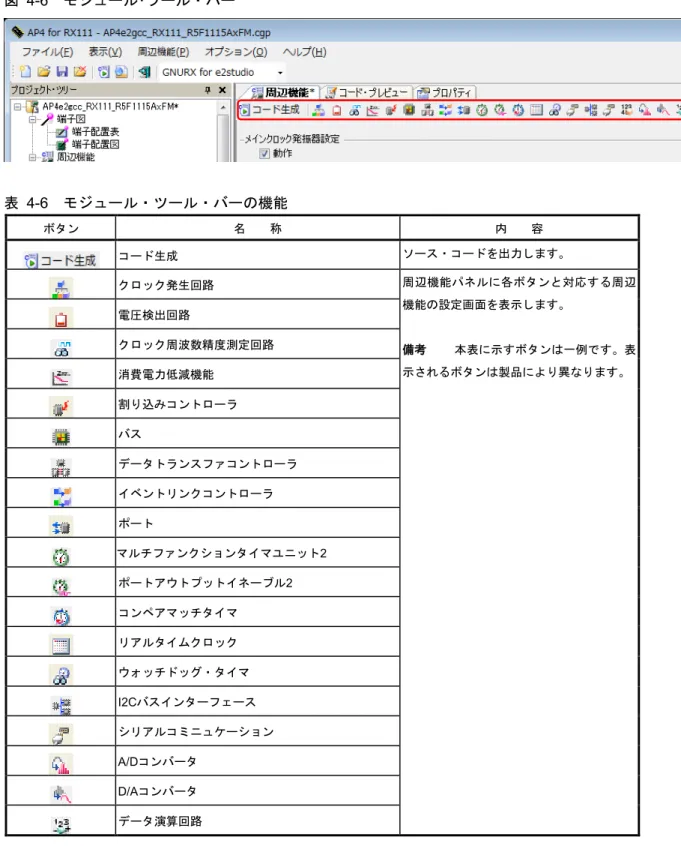Collapse the AP4e2gcc_RX111_R5F1115AxFM root node

pyautogui.click(x=17, y=107)
